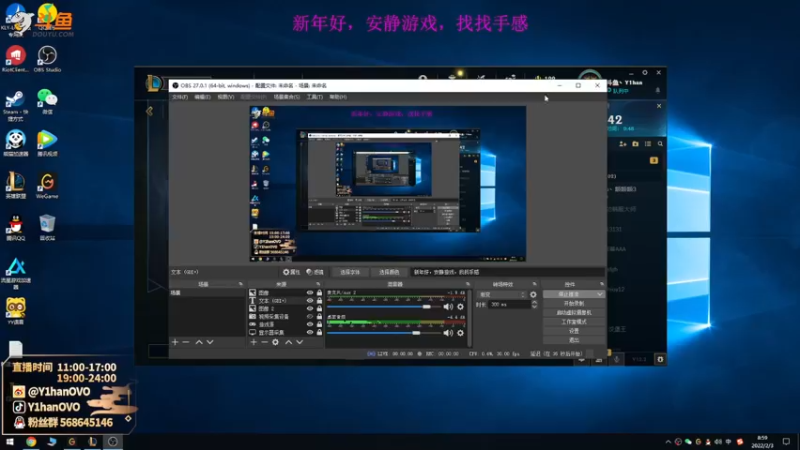Toggle visibility of 游戏源 source
800x450 pixels.
click(310, 324)
